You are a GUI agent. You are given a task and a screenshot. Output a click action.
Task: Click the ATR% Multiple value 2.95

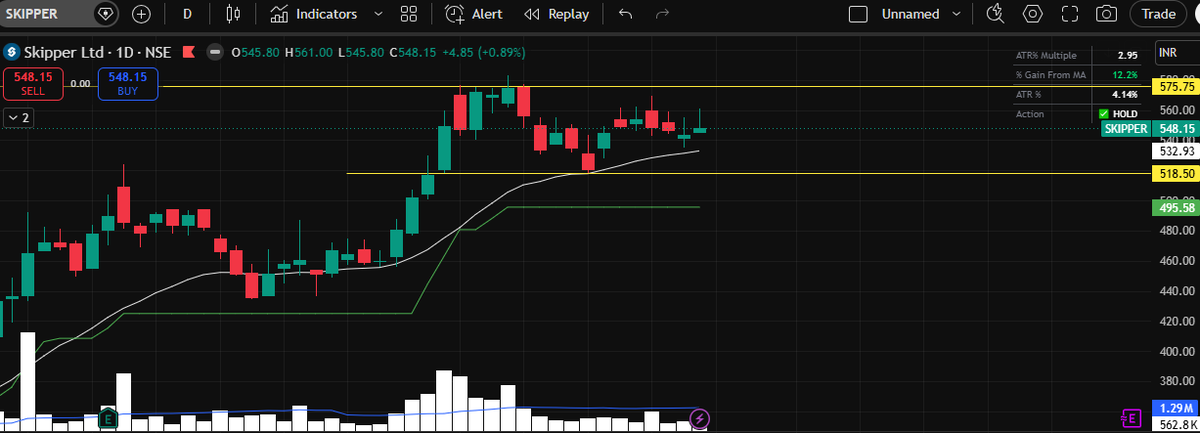click(x=1128, y=55)
